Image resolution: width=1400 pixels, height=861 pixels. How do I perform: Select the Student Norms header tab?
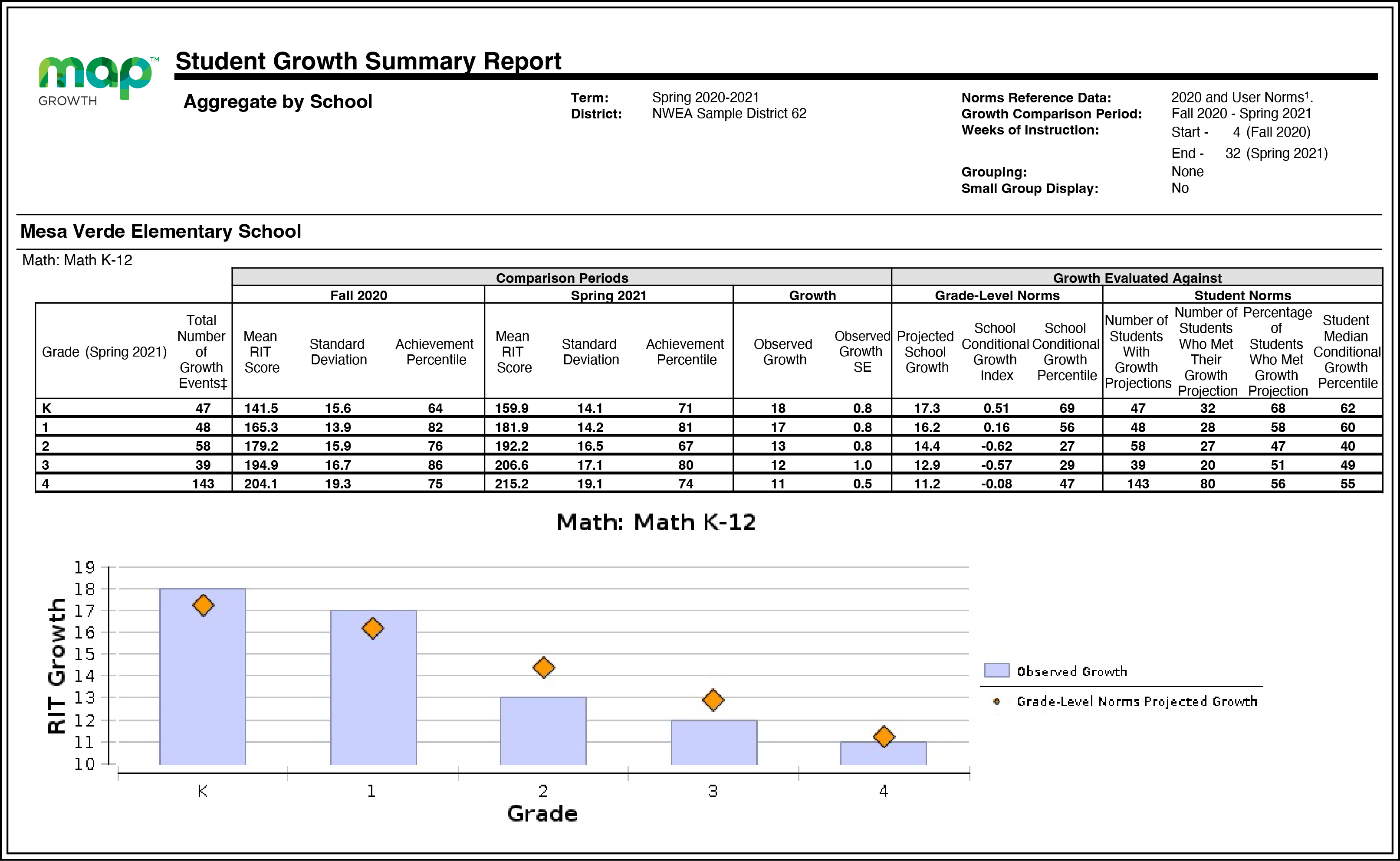click(x=1242, y=295)
